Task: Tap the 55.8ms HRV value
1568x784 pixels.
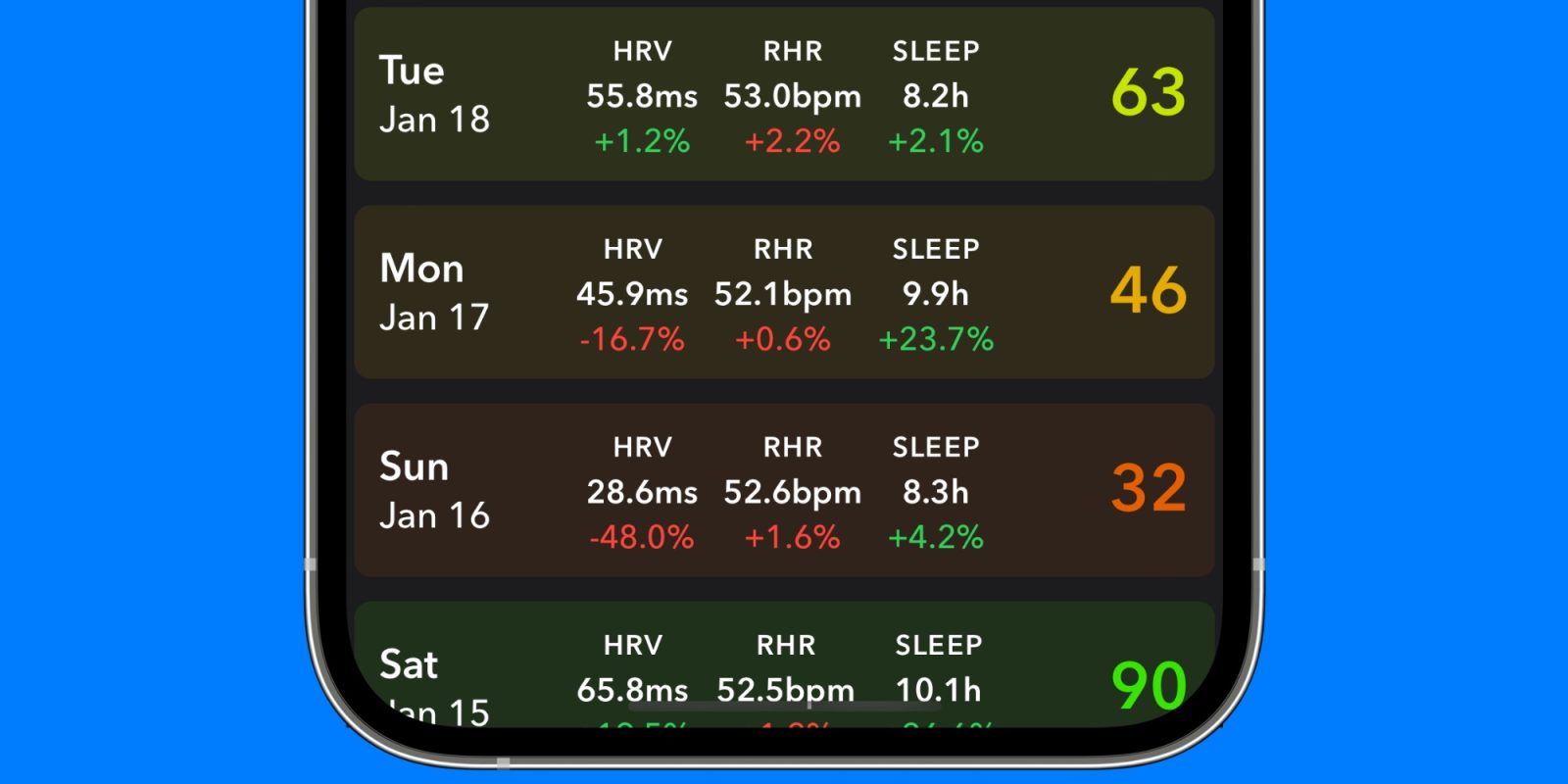Action: click(642, 96)
